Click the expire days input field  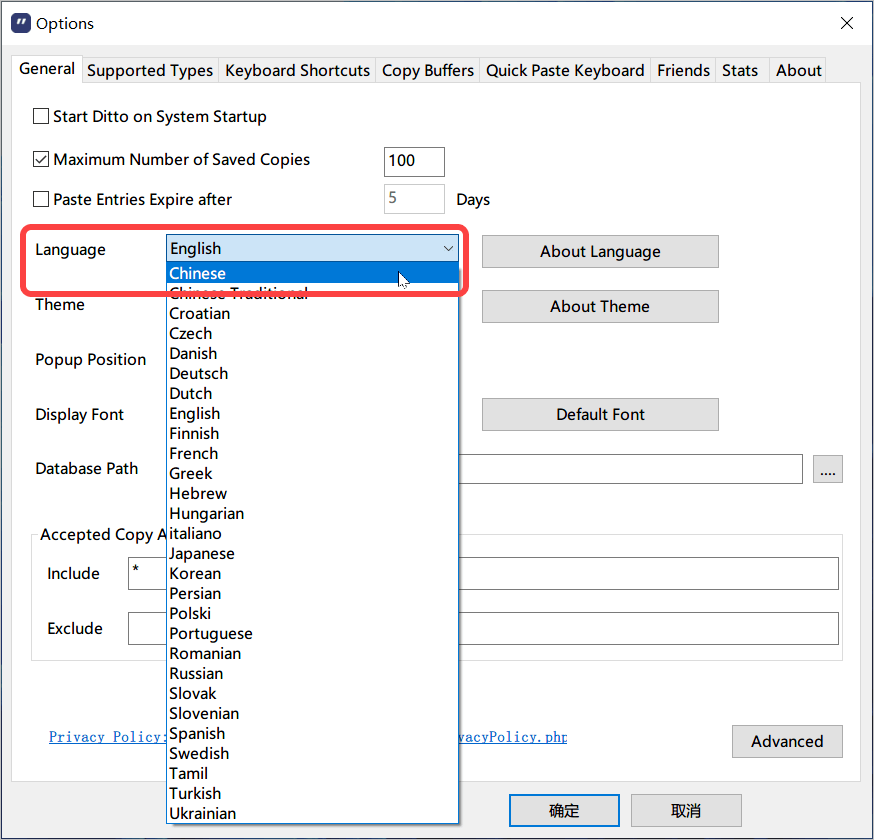pyautogui.click(x=414, y=199)
